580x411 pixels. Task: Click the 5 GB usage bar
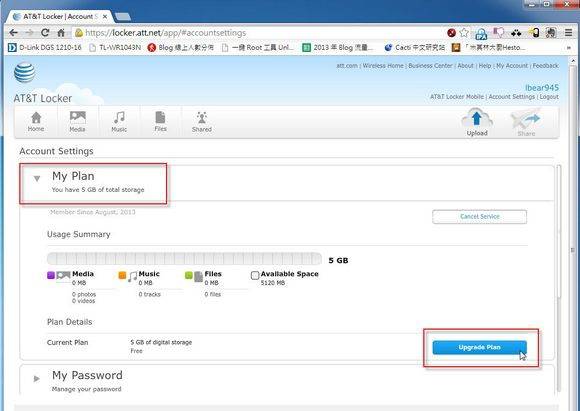pos(184,259)
